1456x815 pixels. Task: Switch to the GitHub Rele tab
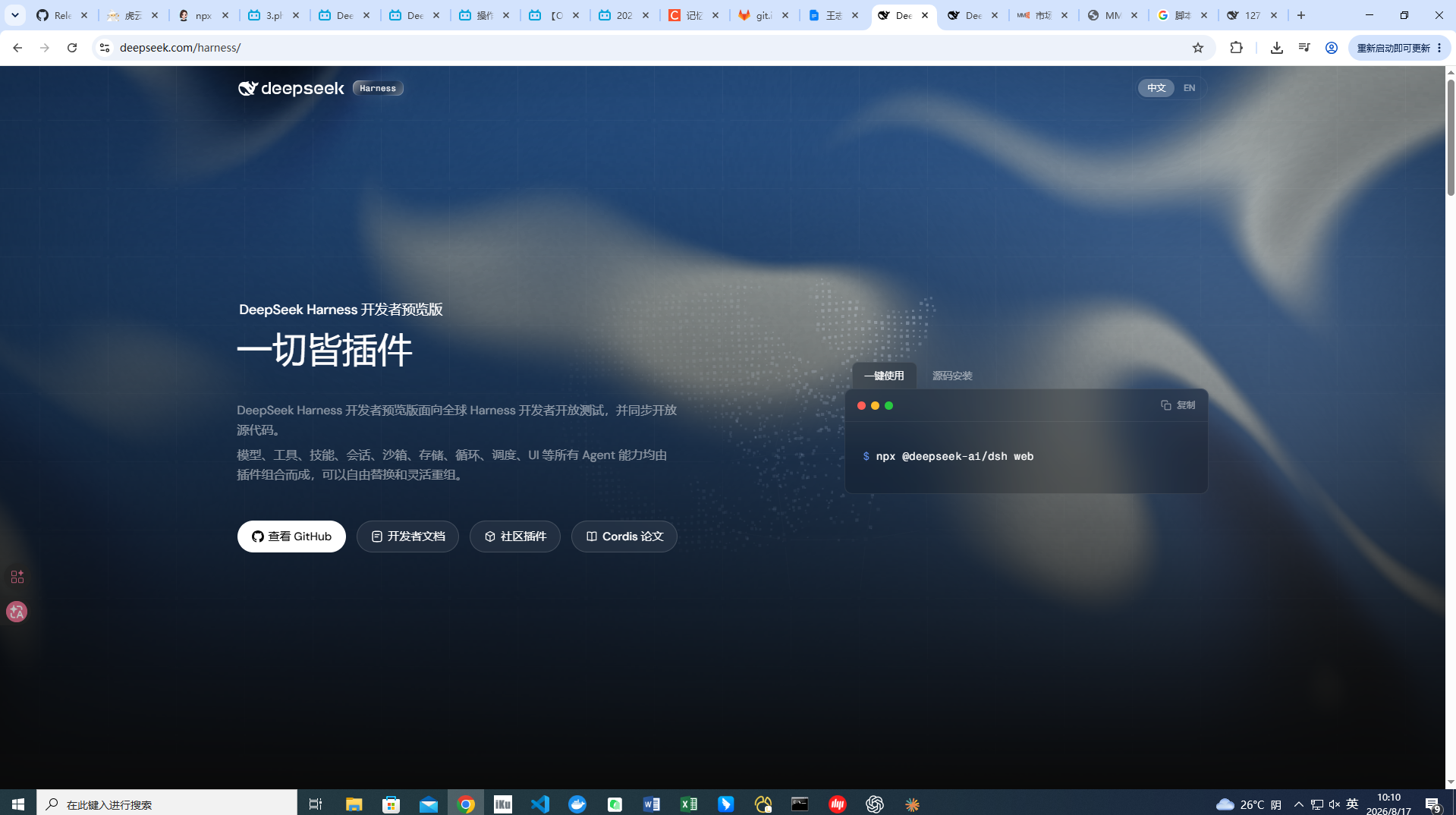(x=62, y=15)
